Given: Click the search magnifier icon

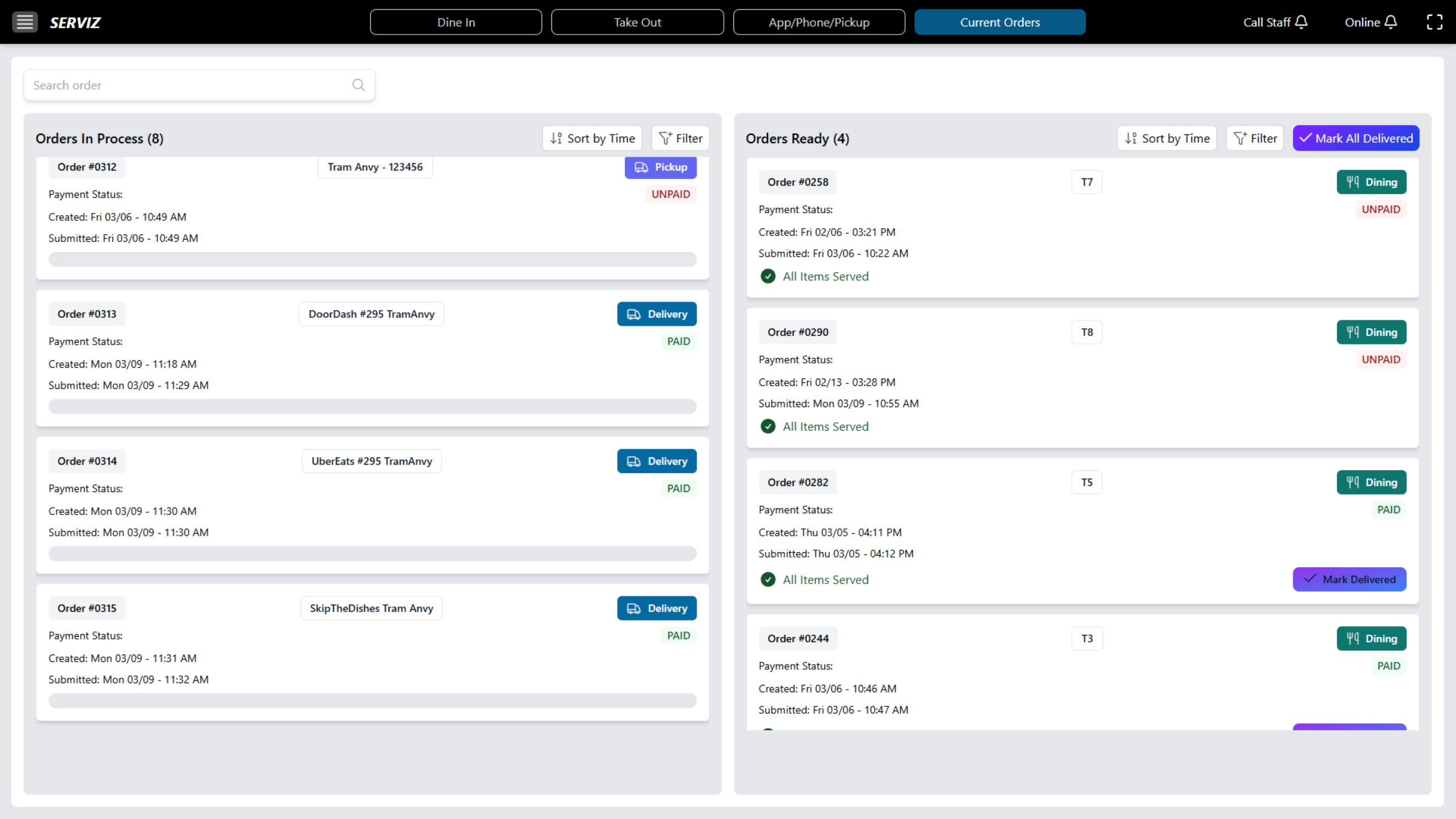Looking at the screenshot, I should (359, 85).
